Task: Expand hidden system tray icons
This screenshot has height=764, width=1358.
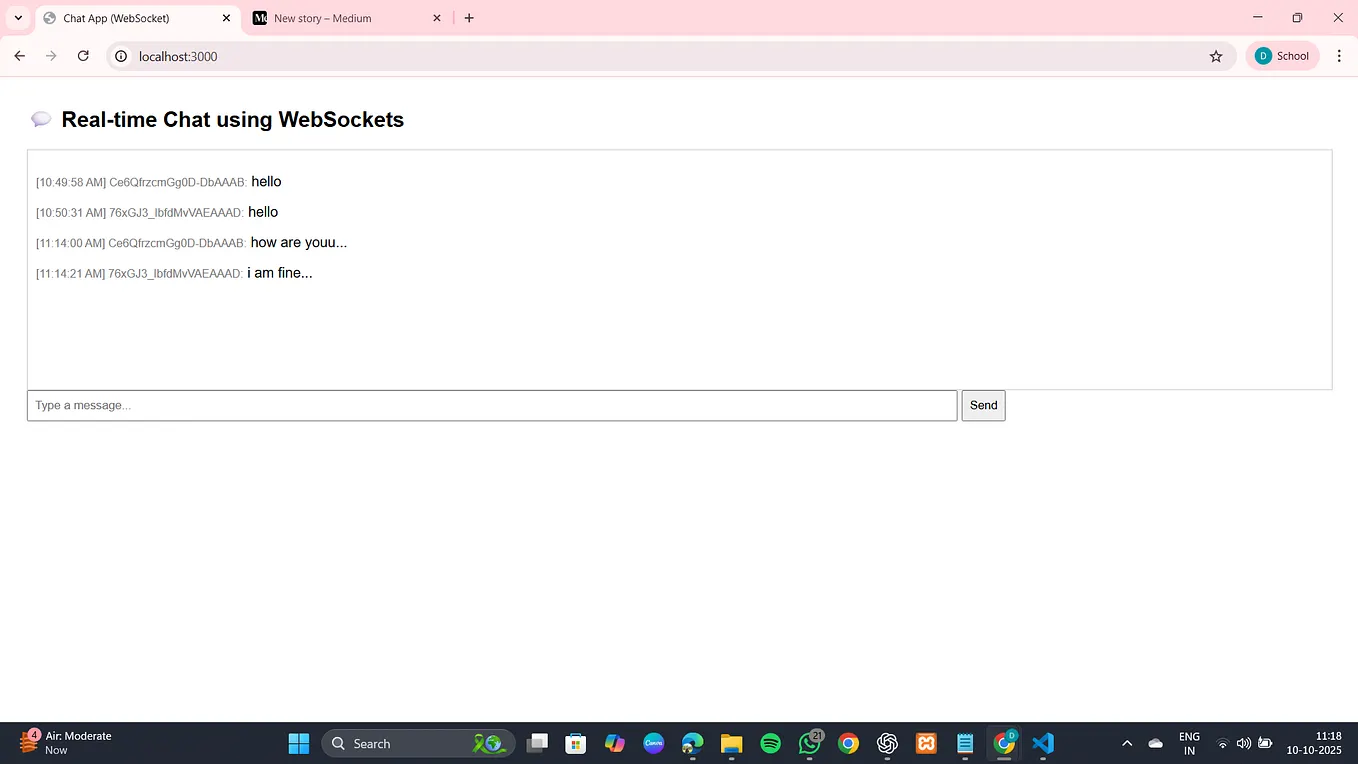Action: (1126, 743)
